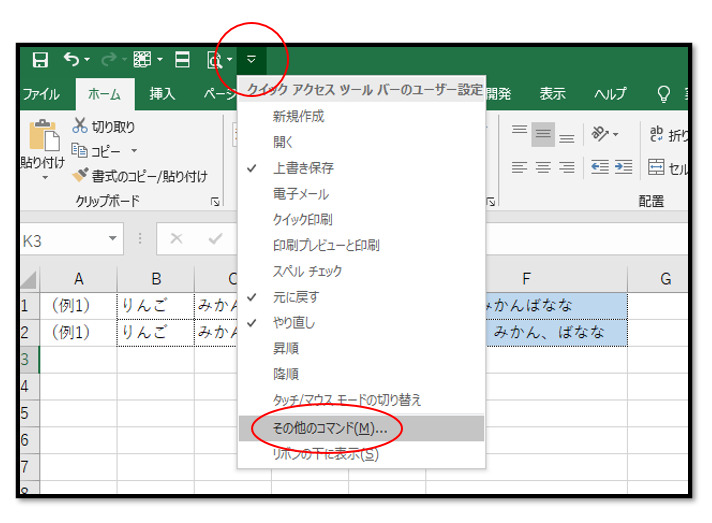The image size is (712, 523).
Task: Select the middle vertical align icon
Action: 543,134
